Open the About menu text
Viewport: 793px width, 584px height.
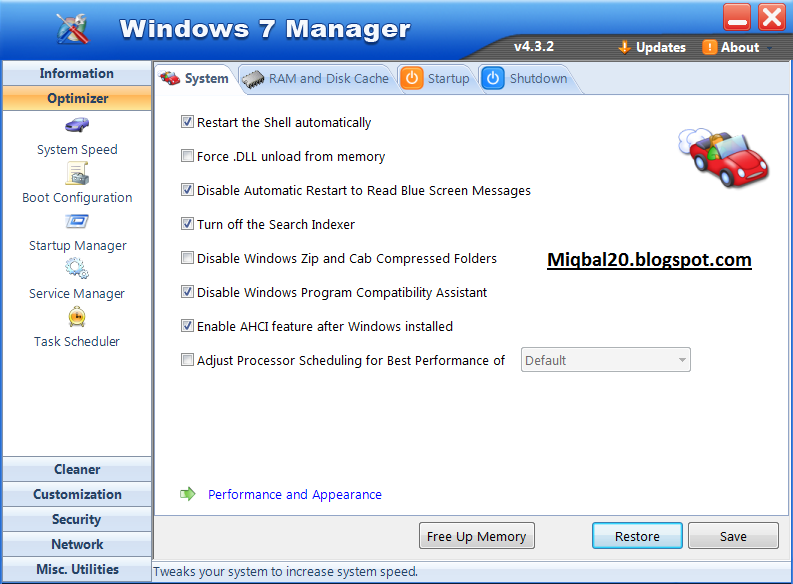tap(740, 48)
